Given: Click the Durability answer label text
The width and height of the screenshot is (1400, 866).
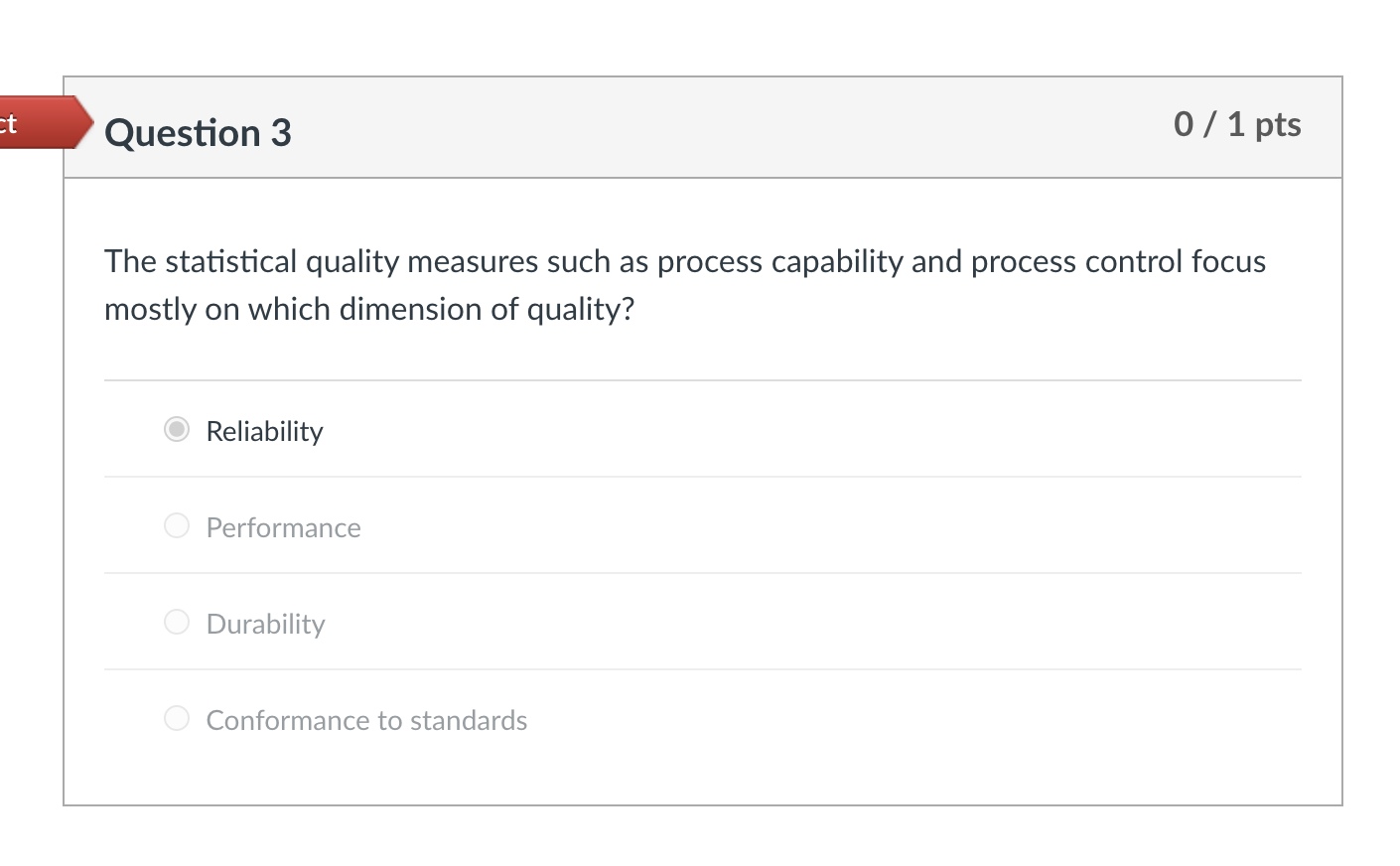Looking at the screenshot, I should point(265,624).
